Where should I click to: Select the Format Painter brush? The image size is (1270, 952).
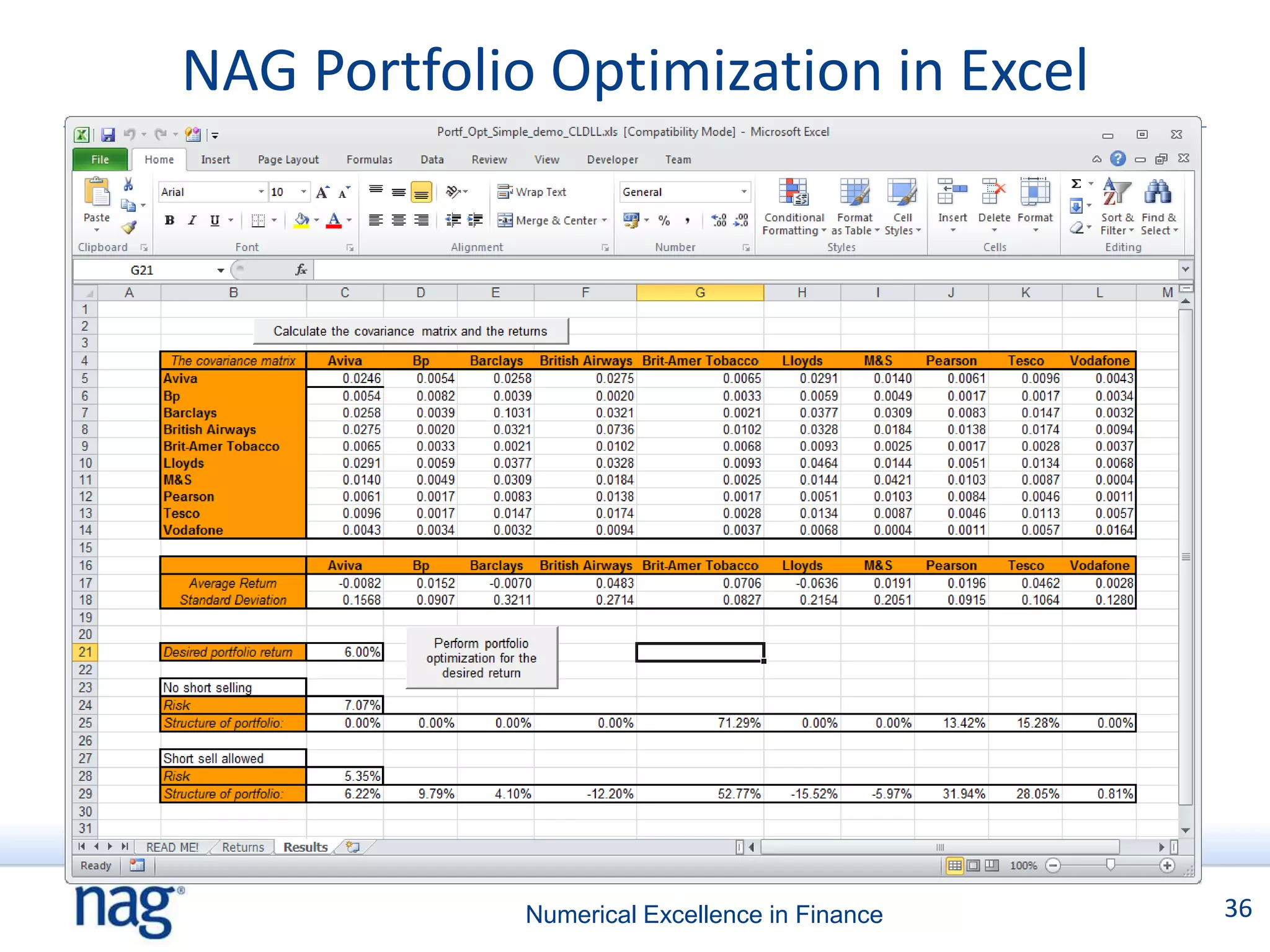tap(128, 227)
